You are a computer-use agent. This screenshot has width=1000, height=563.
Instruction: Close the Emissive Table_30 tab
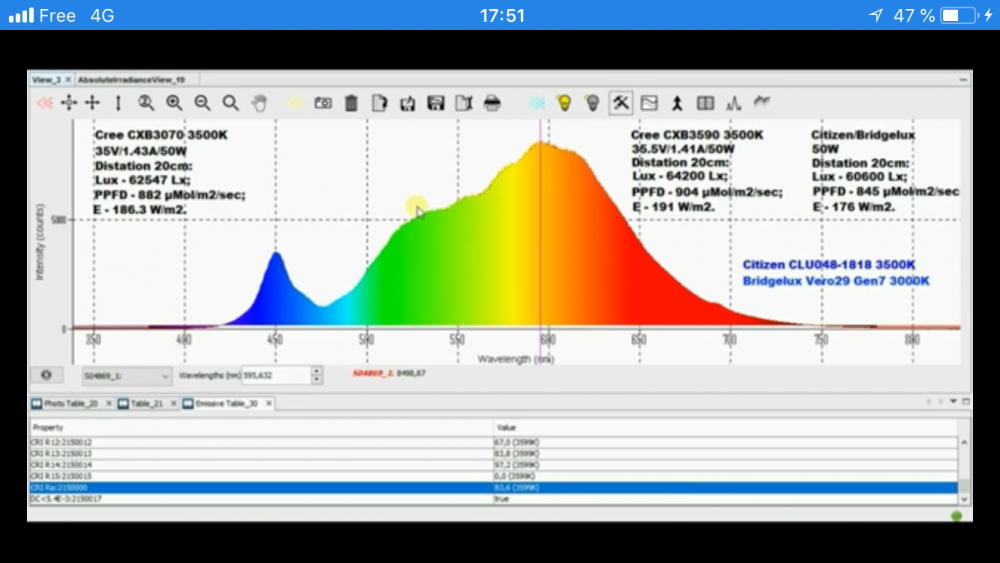click(269, 403)
